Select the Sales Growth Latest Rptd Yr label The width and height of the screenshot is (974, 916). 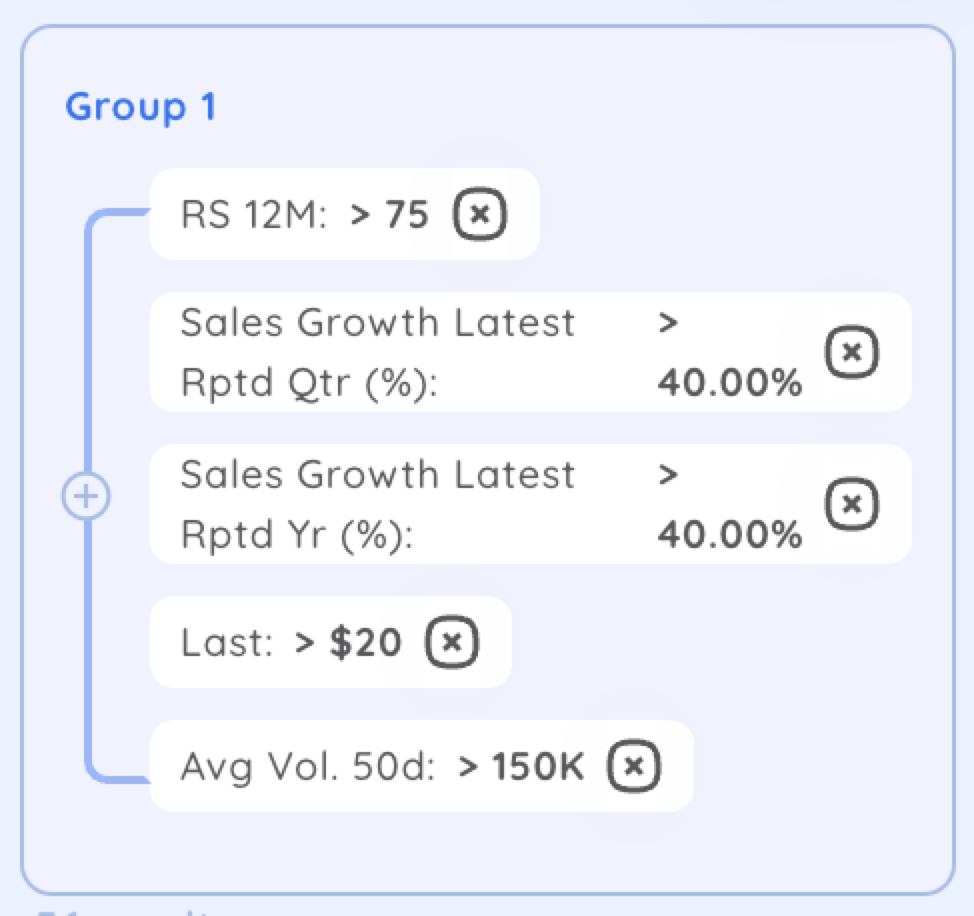coord(378,504)
